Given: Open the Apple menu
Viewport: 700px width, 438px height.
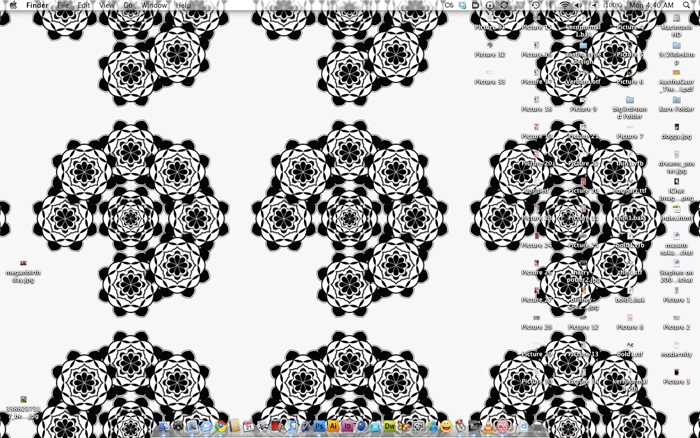Looking at the screenshot, I should click(x=13, y=5).
